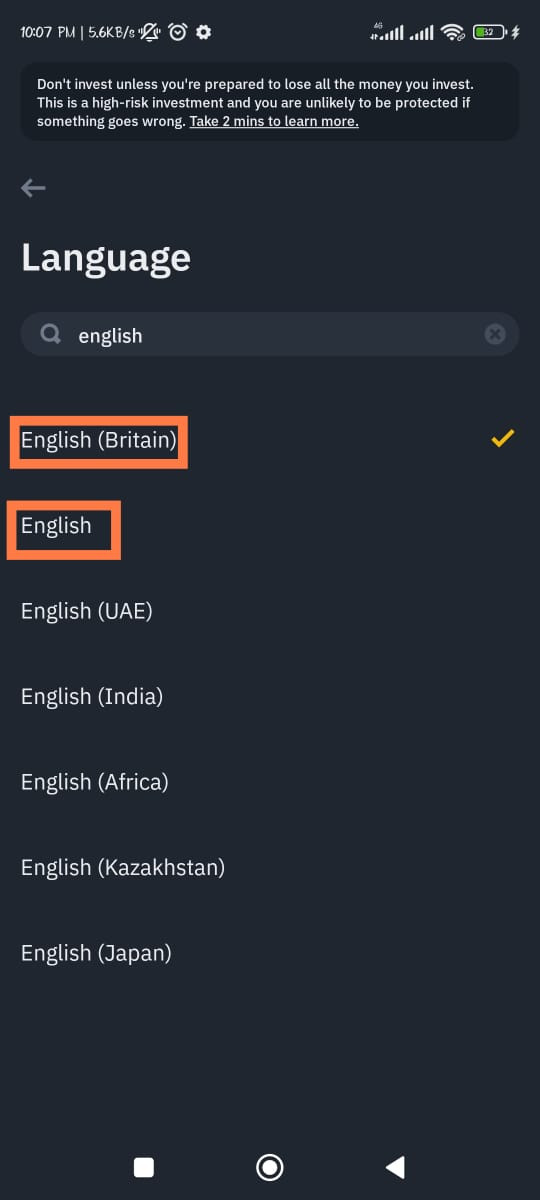
Task: Tap the search magnifier icon
Action: [x=50, y=335]
